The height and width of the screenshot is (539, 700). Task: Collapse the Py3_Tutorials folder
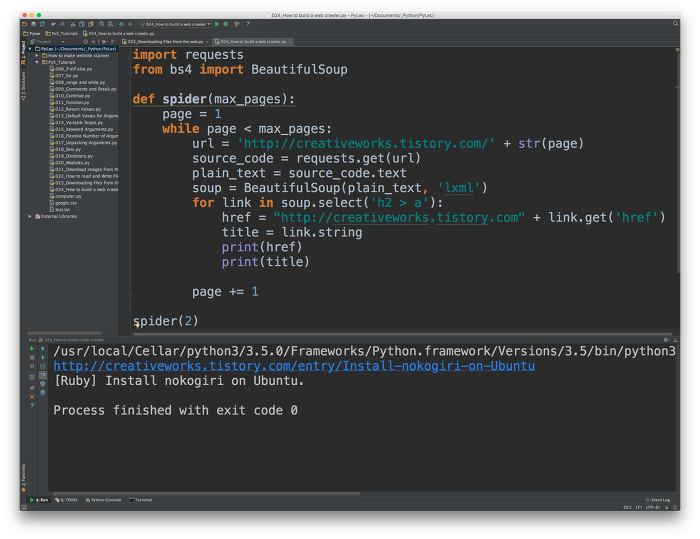(x=37, y=62)
